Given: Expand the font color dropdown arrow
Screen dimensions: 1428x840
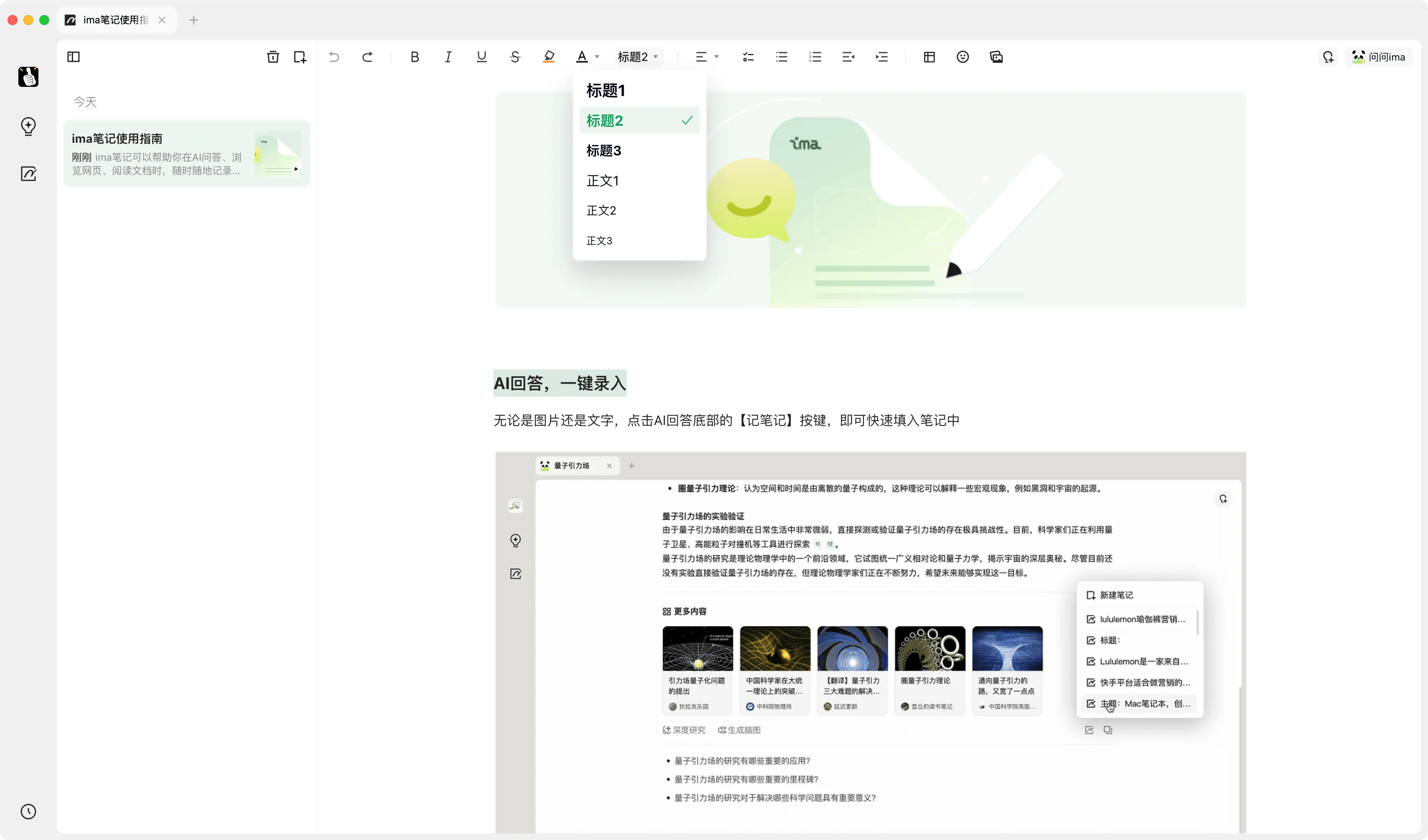Looking at the screenshot, I should 597,57.
